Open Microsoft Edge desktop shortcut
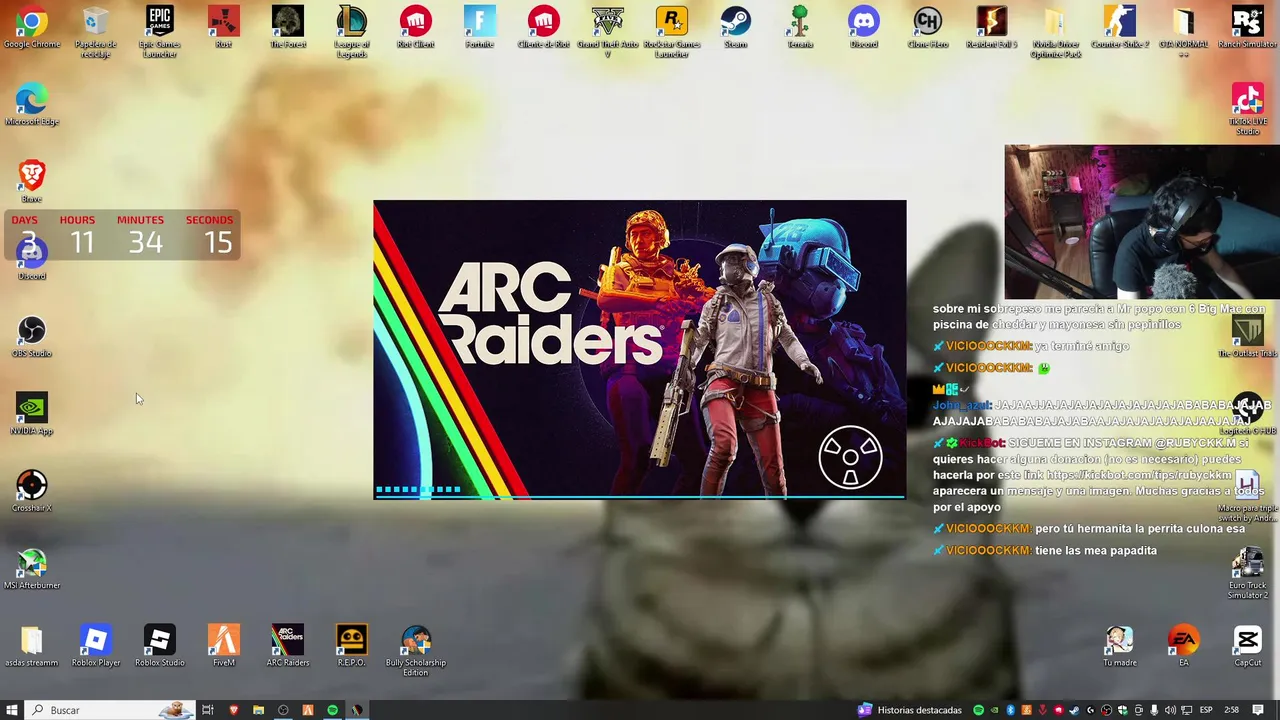Viewport: 1280px width, 720px height. [31, 105]
